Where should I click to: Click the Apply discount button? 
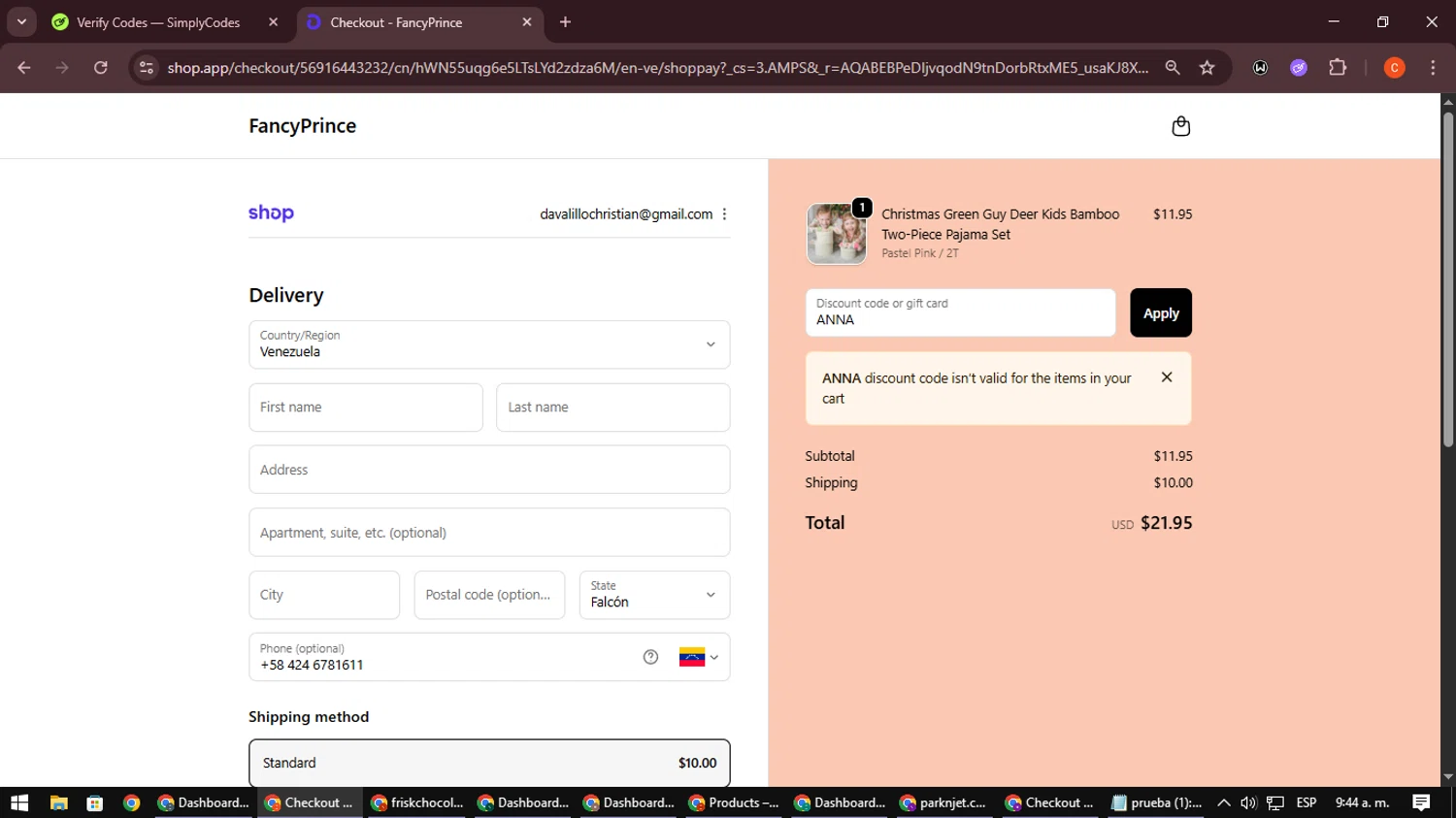pos(1161,312)
